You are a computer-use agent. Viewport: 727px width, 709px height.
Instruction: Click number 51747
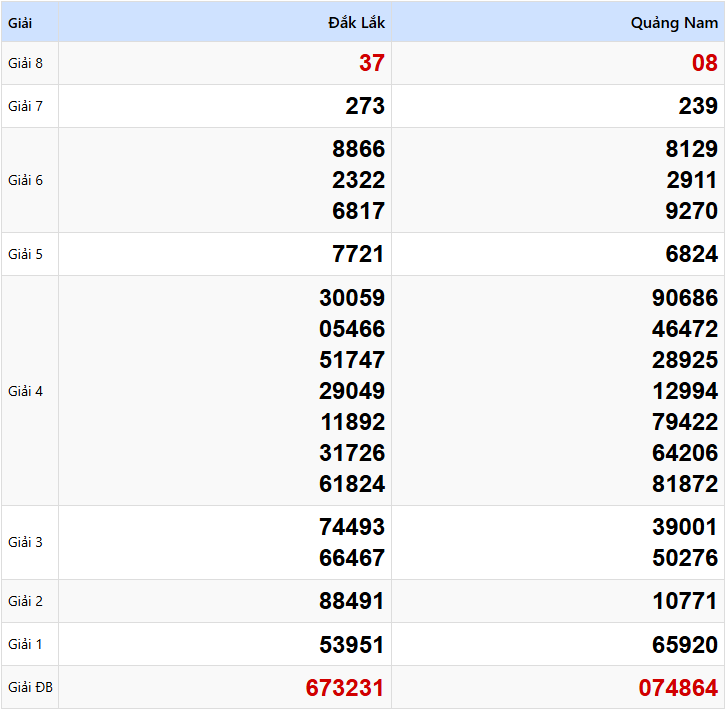(x=352, y=360)
